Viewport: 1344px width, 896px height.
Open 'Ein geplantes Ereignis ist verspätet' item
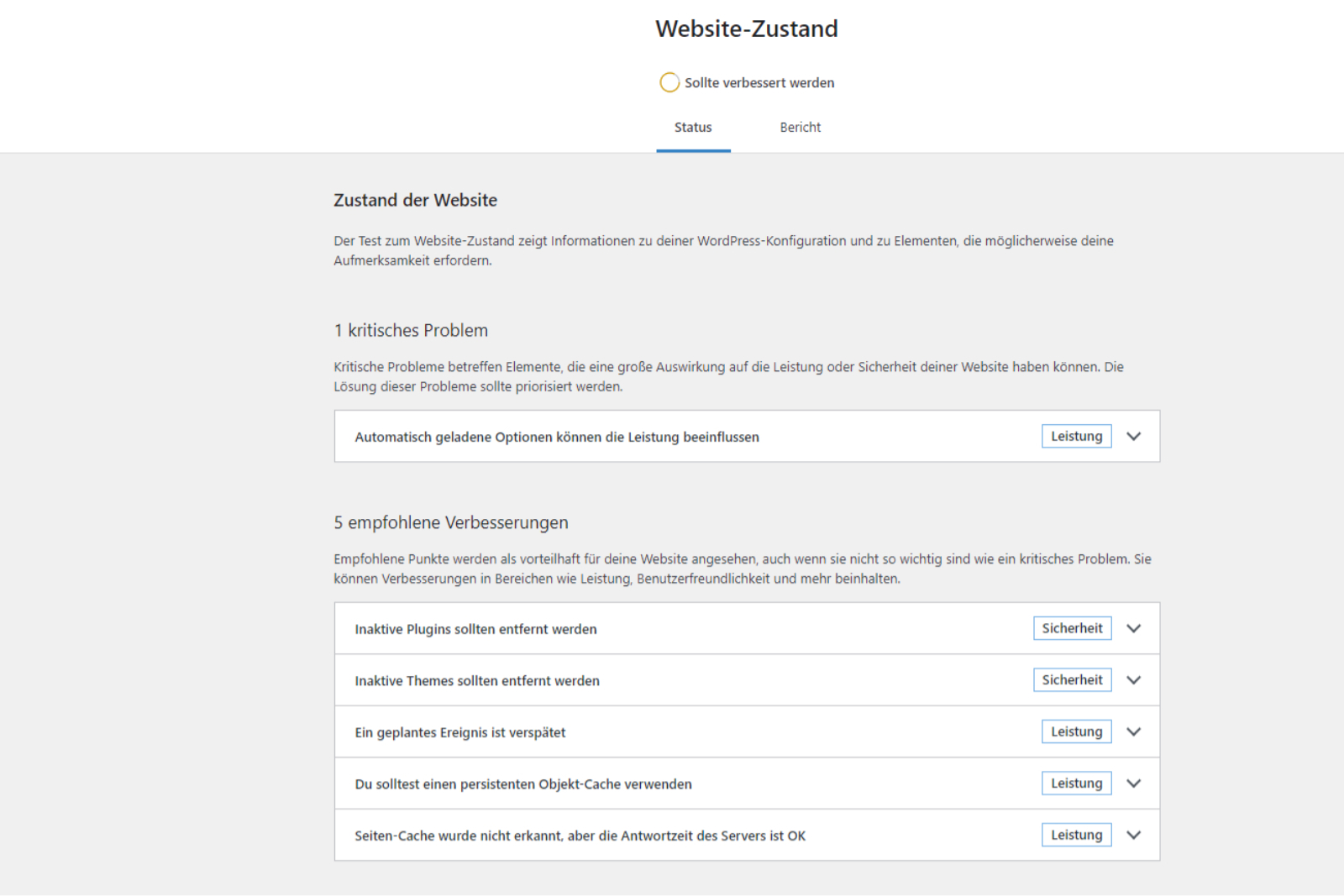pos(459,733)
